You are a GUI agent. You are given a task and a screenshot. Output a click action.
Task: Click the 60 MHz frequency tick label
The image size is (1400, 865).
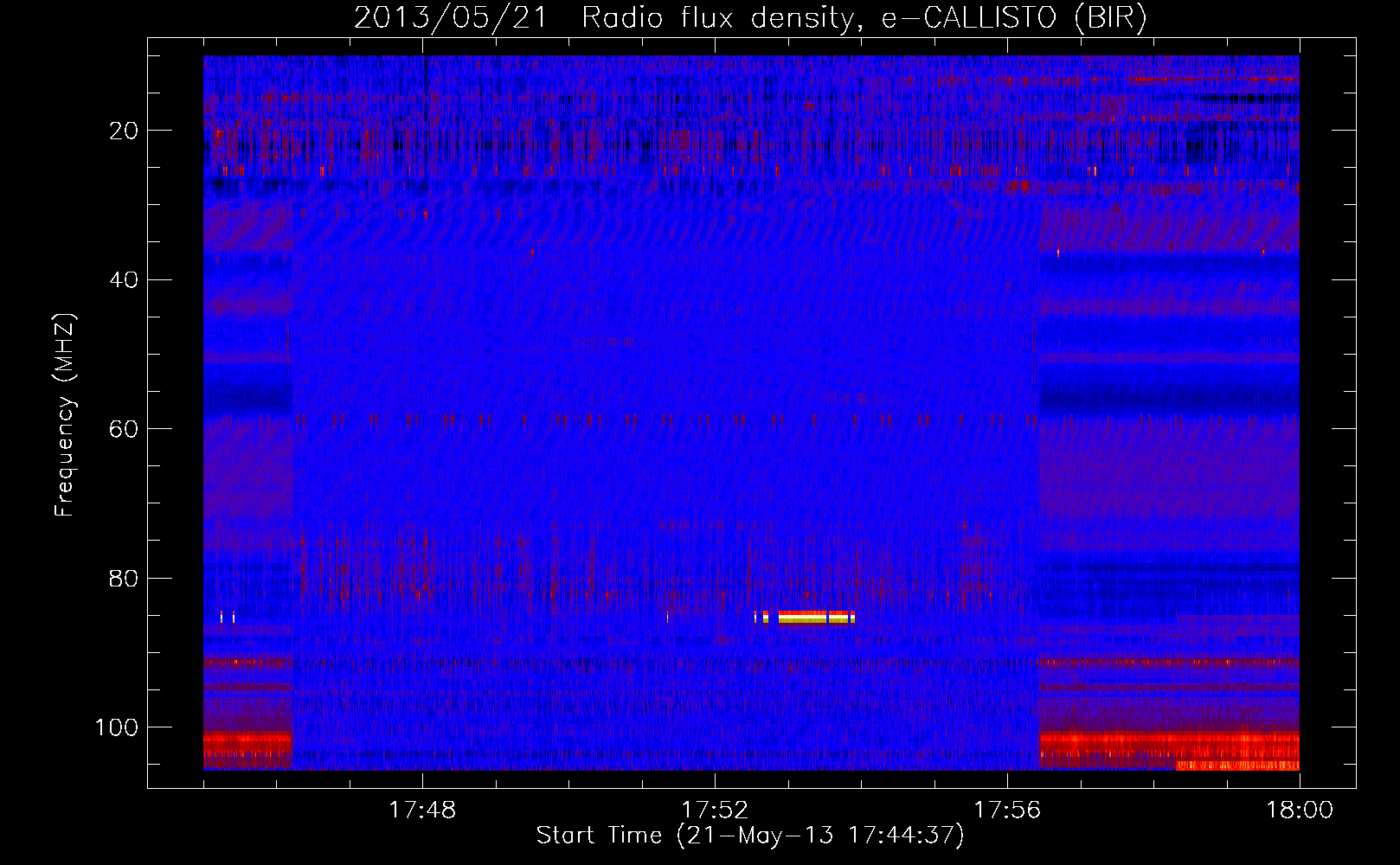(125, 429)
